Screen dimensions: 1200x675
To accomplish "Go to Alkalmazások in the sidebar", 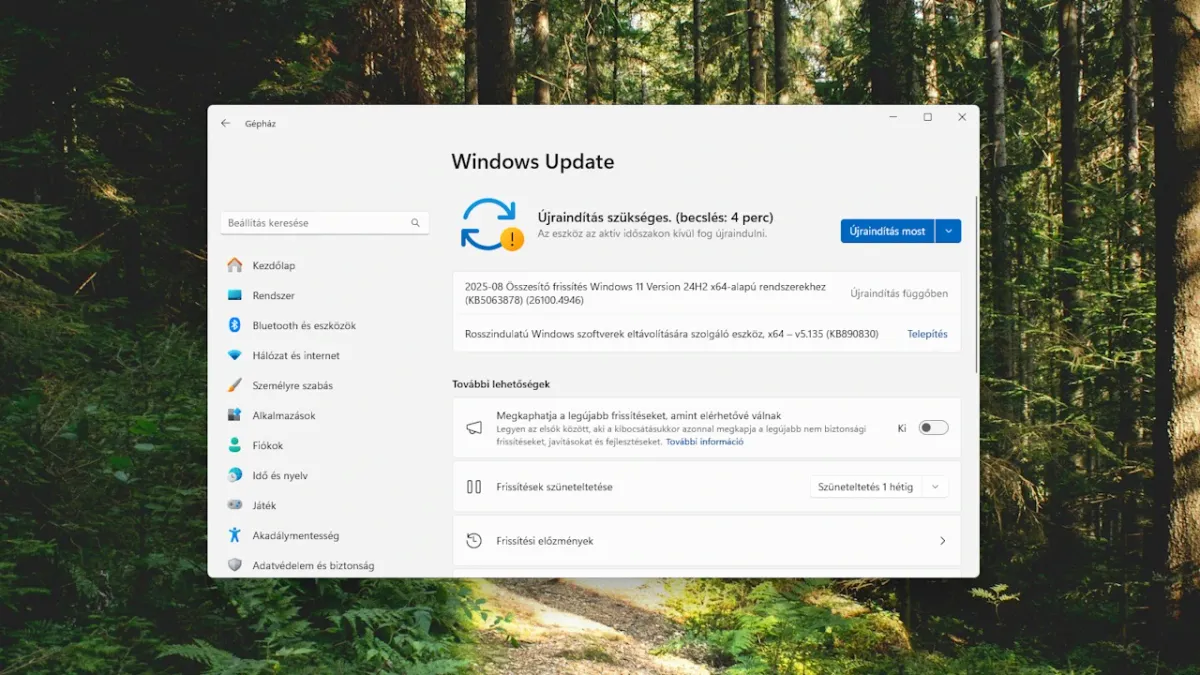I will pyautogui.click(x=284, y=416).
